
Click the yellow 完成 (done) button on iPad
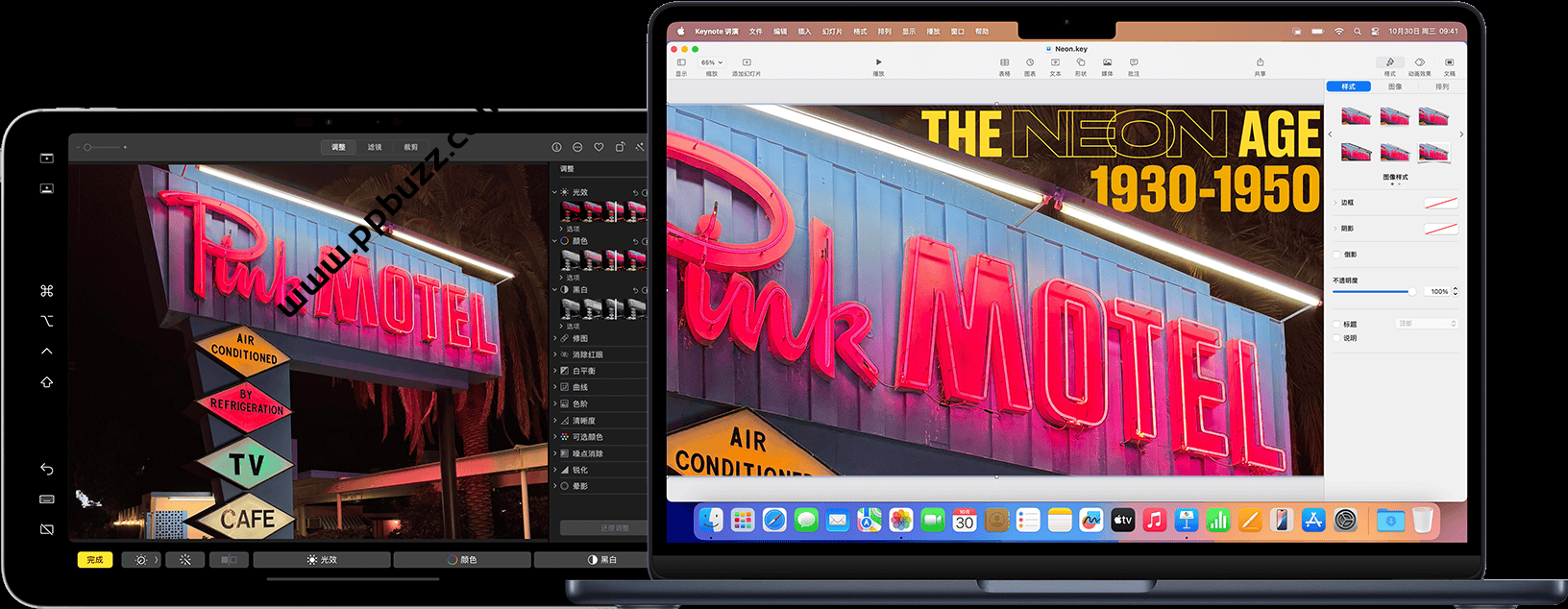click(95, 559)
